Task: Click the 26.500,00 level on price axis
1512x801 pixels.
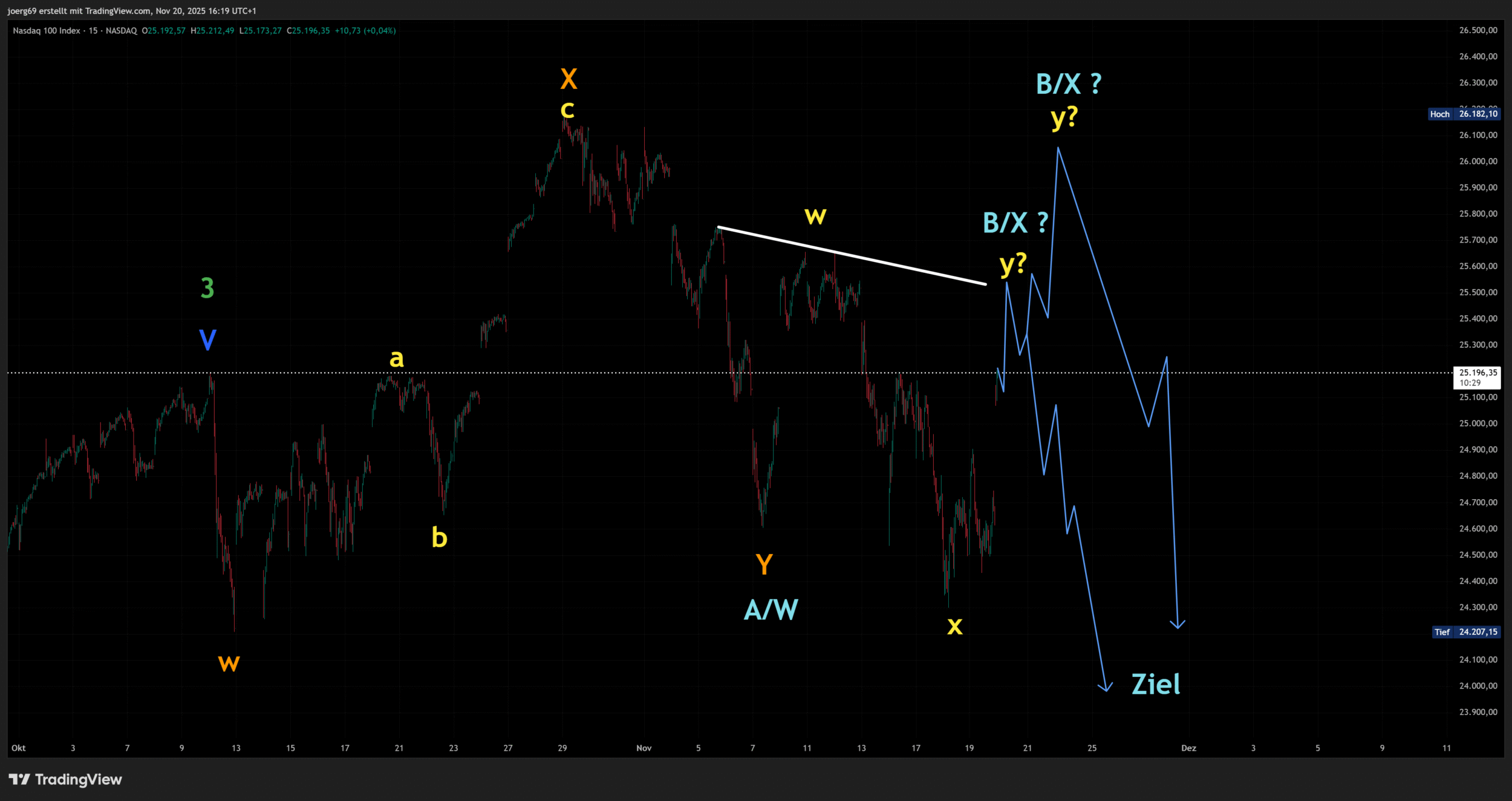Action: (1478, 30)
